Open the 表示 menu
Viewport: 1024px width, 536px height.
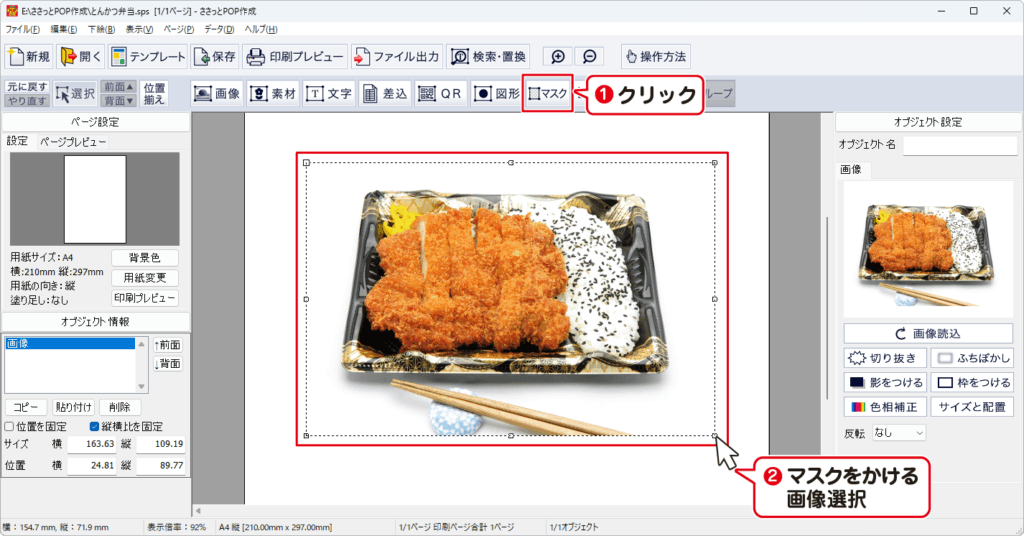click(x=139, y=29)
